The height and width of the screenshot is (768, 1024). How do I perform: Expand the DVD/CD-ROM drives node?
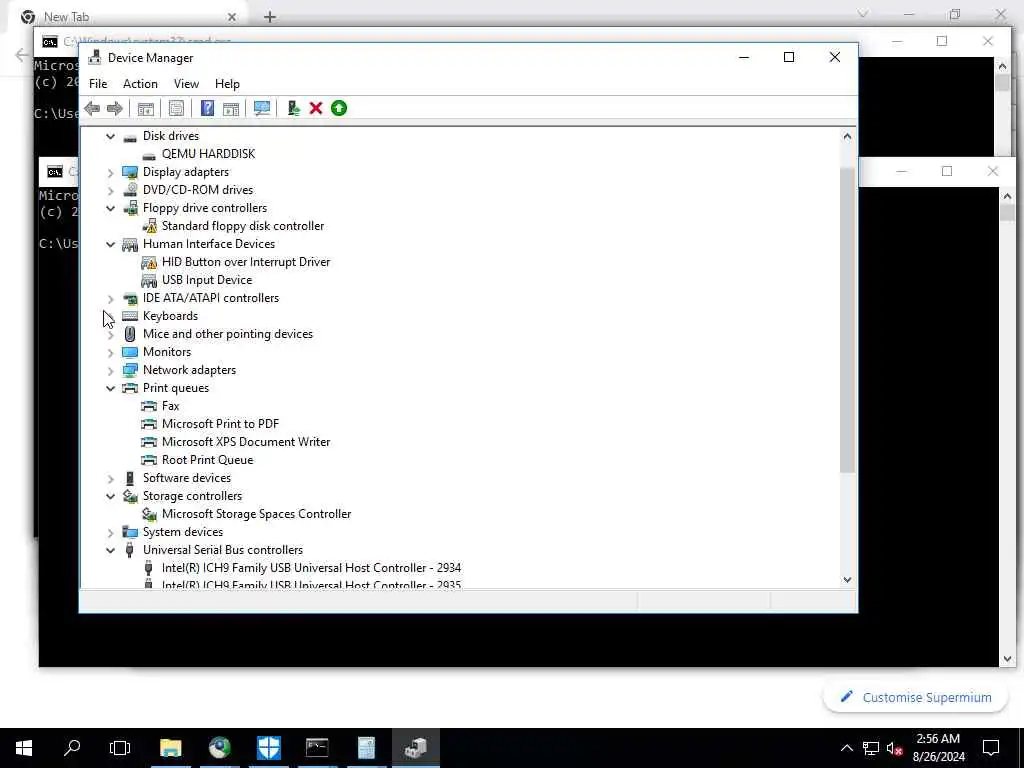pos(110,190)
